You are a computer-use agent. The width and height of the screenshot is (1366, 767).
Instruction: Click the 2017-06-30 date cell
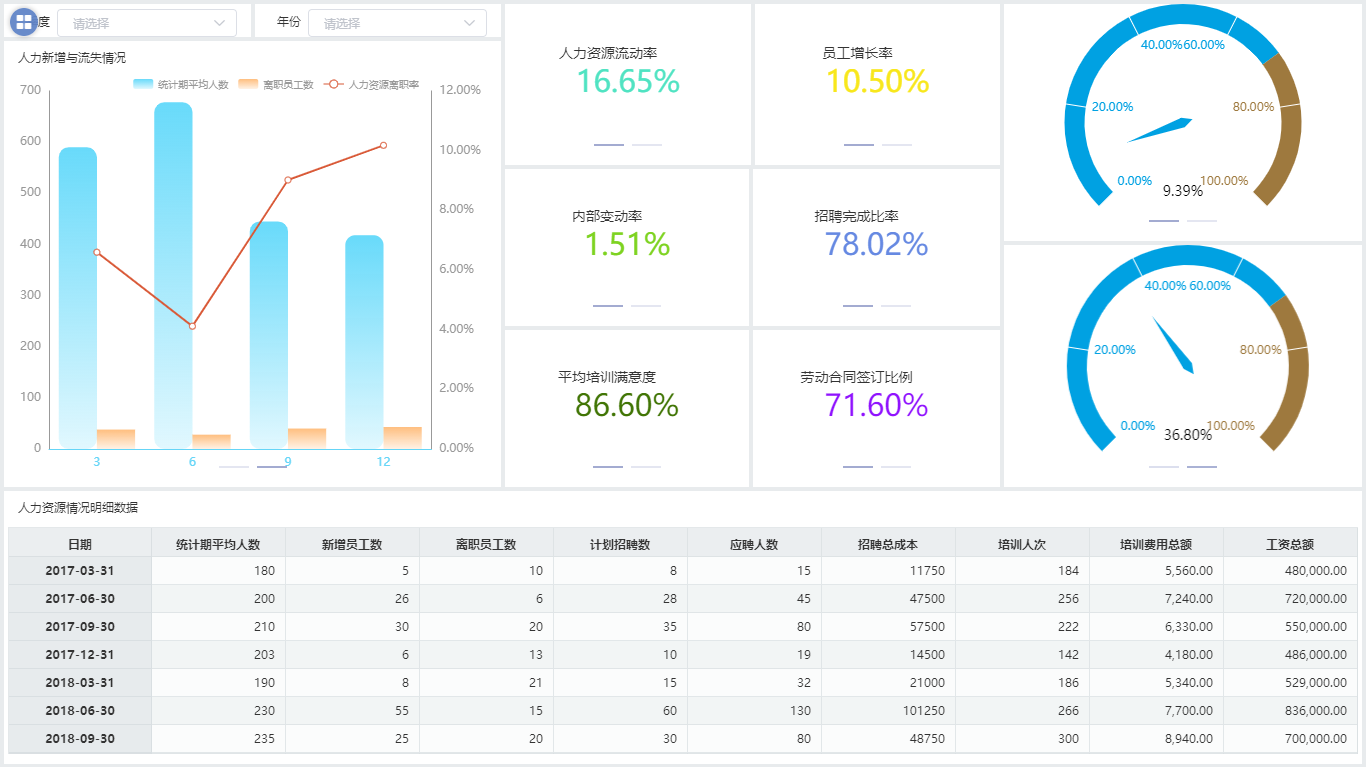click(80, 599)
